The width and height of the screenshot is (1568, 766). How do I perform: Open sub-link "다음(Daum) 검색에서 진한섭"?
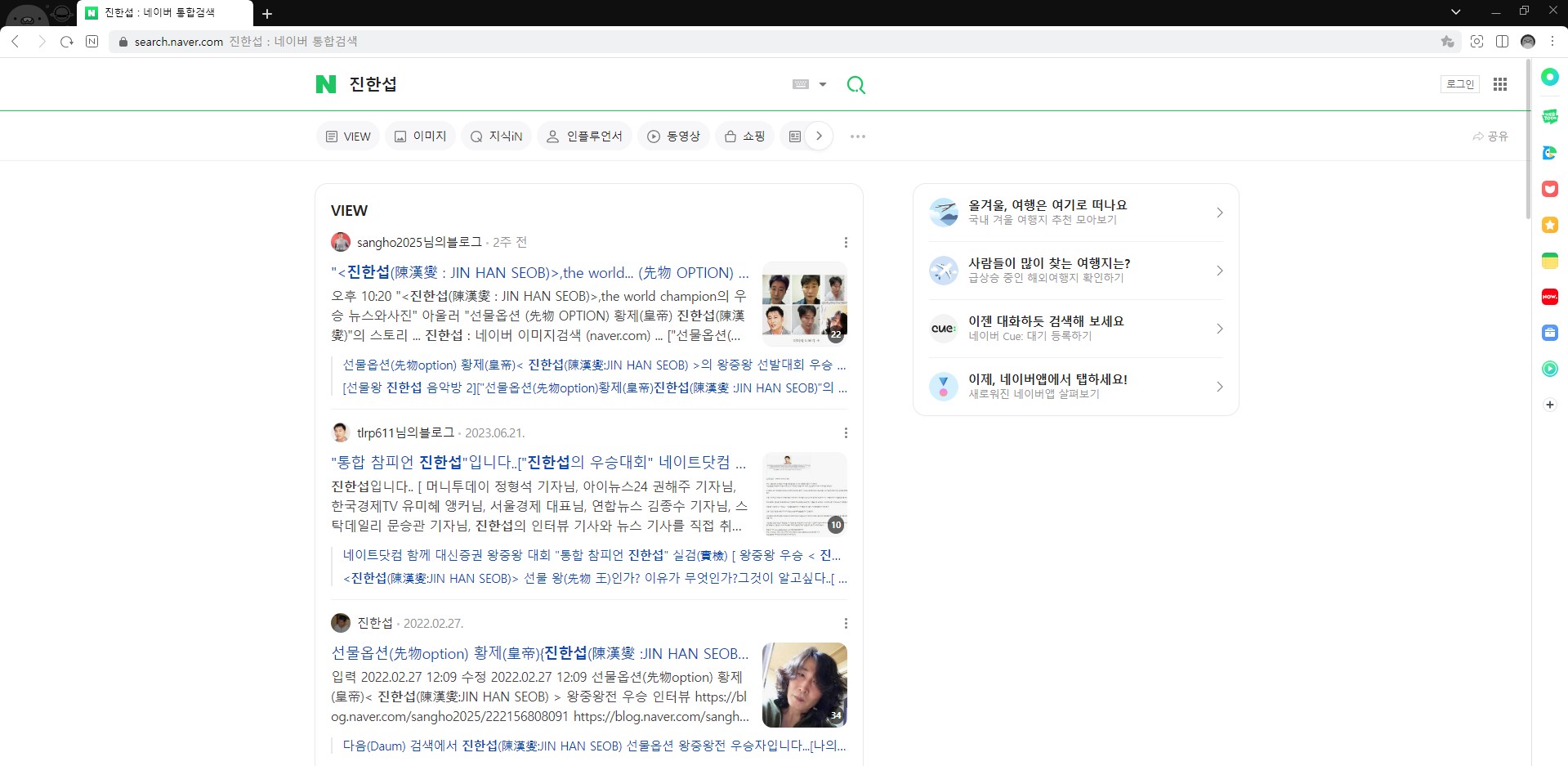tap(594, 746)
